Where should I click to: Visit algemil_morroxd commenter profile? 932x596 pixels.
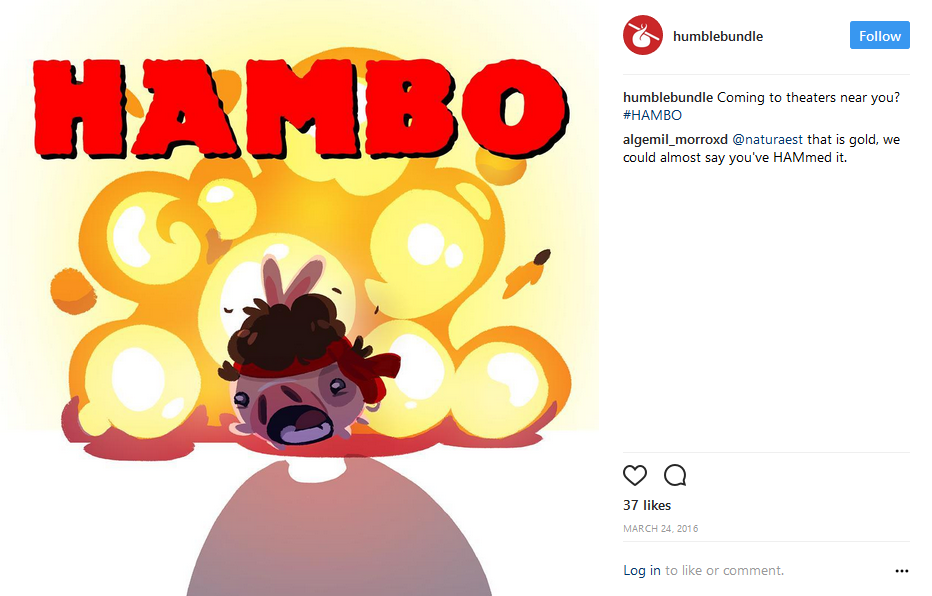[675, 140]
